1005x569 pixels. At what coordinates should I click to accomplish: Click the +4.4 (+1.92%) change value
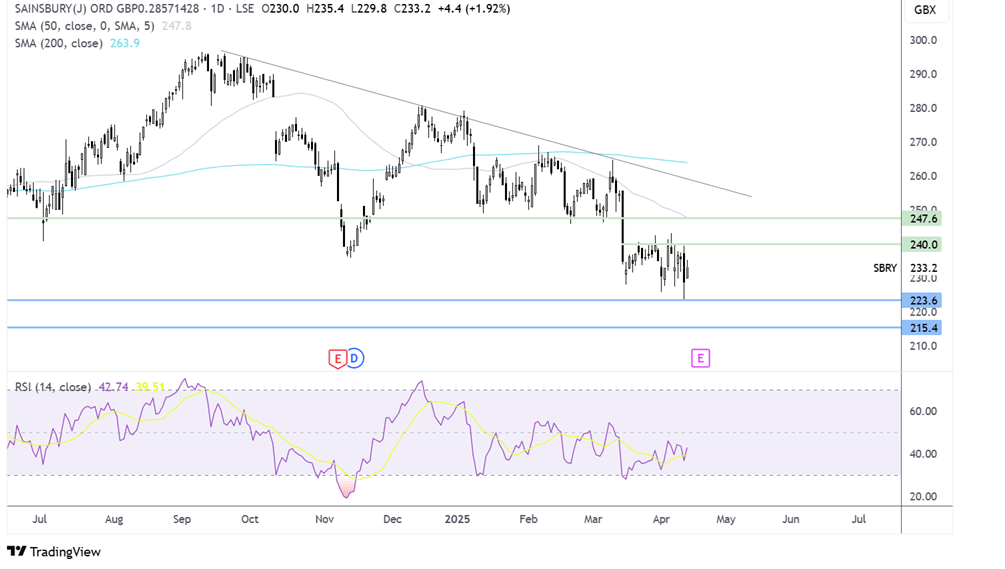(x=474, y=9)
